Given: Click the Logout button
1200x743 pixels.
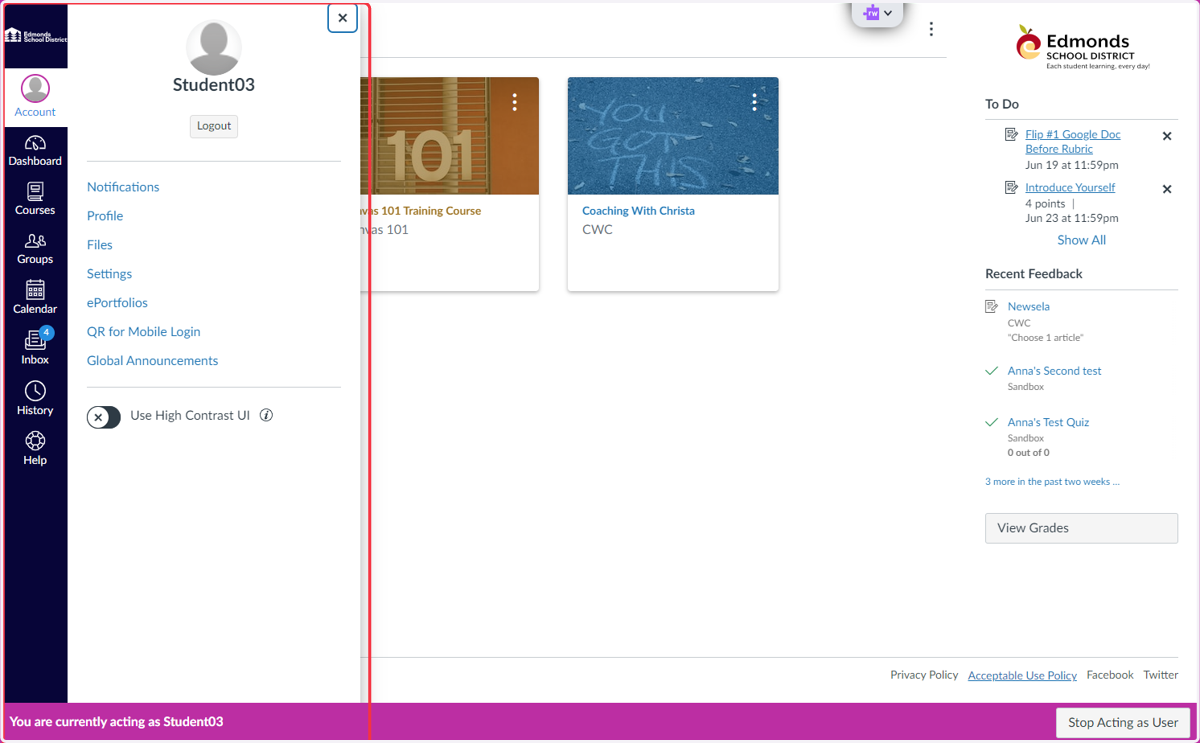Looking at the screenshot, I should pyautogui.click(x=214, y=126).
